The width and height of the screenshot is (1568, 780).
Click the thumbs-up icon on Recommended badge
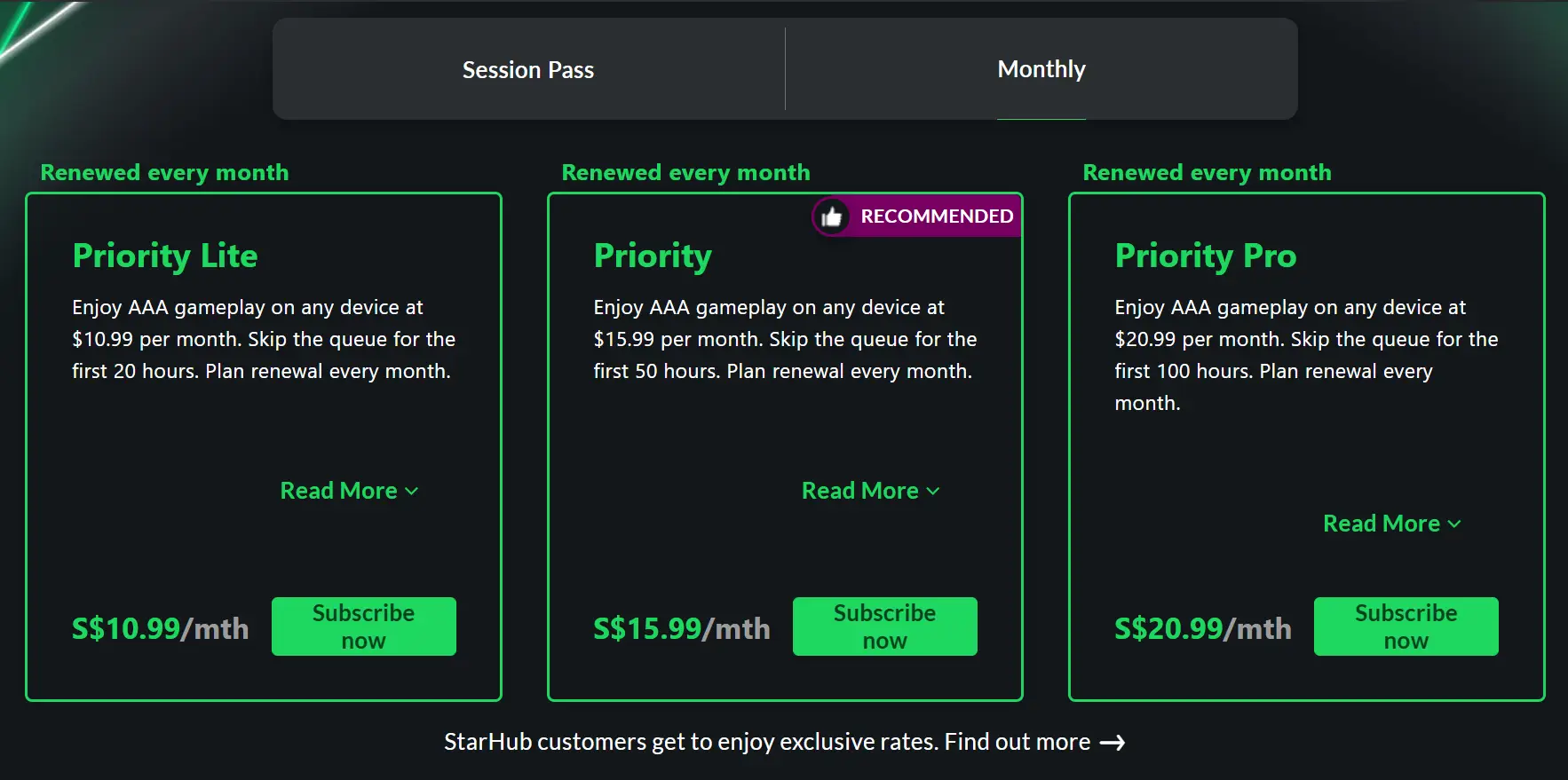tap(832, 217)
